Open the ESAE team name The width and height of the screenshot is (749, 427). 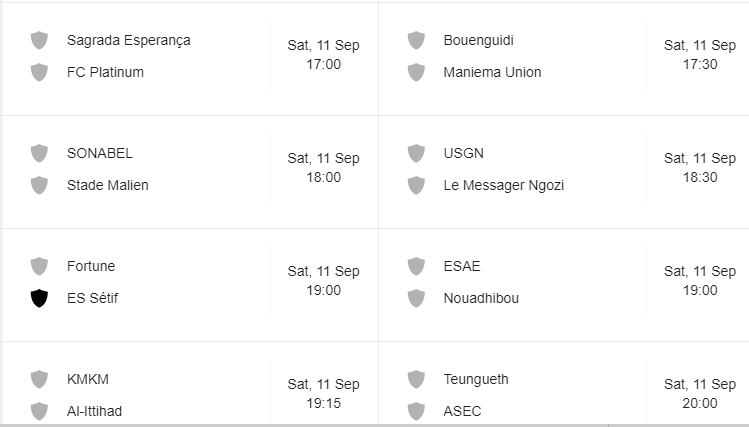tap(462, 266)
